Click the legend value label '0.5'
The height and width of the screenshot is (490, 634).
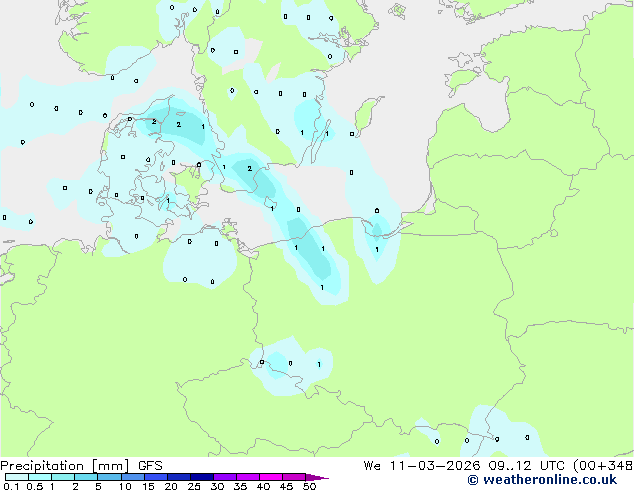[x=34, y=486]
